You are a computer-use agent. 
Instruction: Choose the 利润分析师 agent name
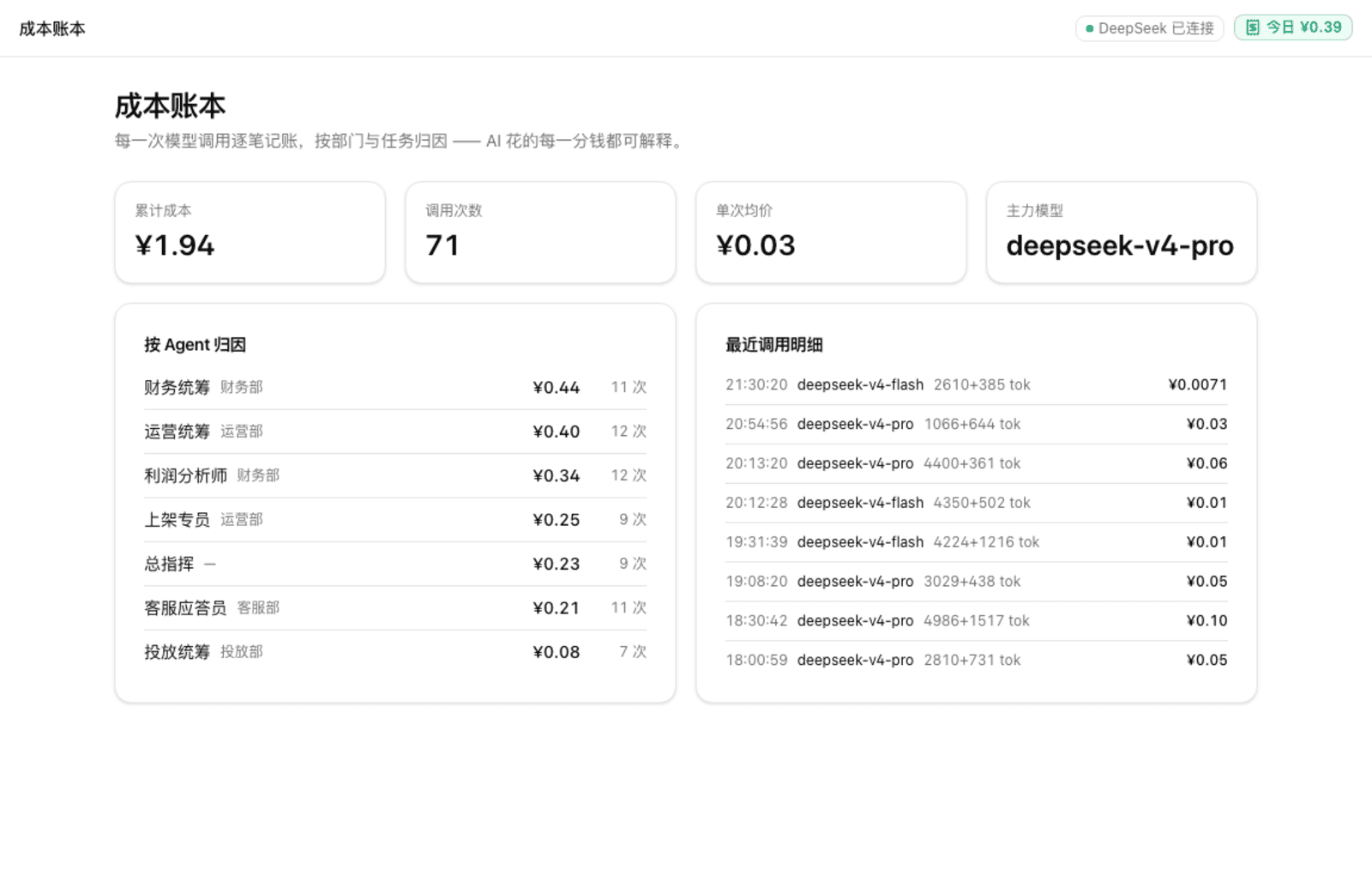[185, 475]
